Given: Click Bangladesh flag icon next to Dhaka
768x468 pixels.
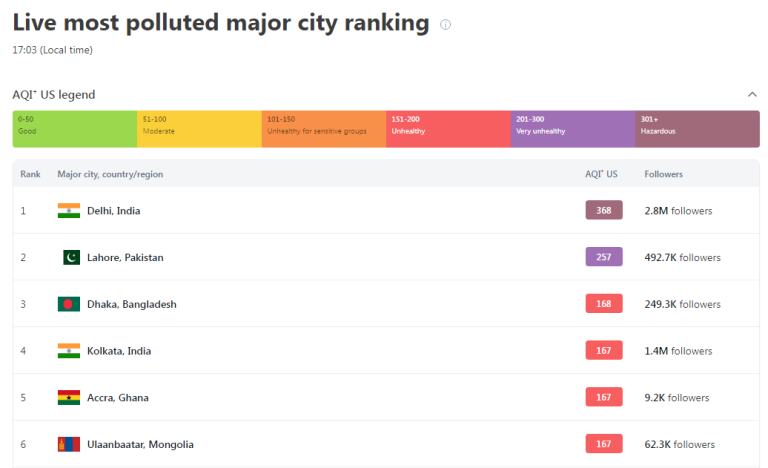Looking at the screenshot, I should pyautogui.click(x=69, y=304).
